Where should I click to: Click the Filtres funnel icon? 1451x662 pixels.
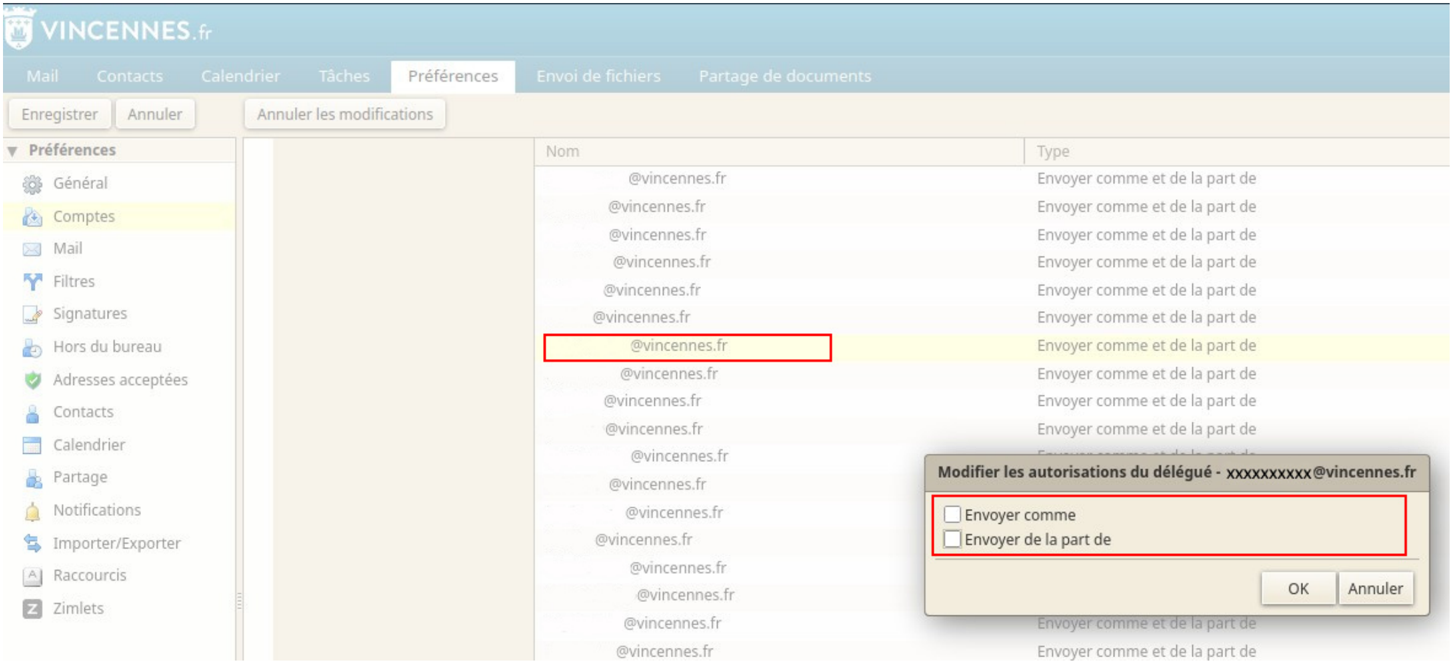click(32, 282)
